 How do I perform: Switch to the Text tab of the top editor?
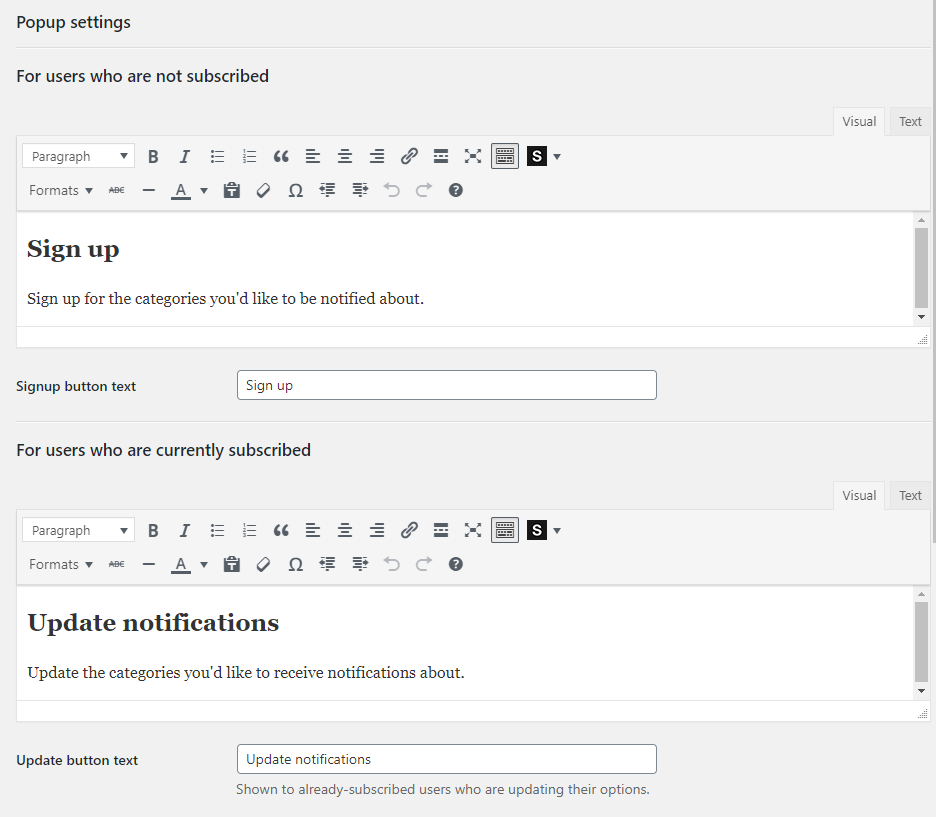[x=909, y=121]
